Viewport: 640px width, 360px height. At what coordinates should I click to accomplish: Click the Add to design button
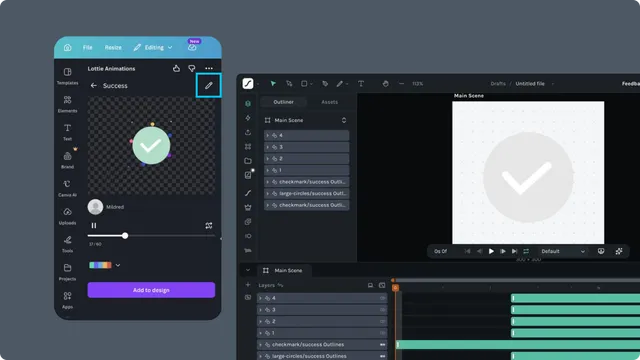151,290
